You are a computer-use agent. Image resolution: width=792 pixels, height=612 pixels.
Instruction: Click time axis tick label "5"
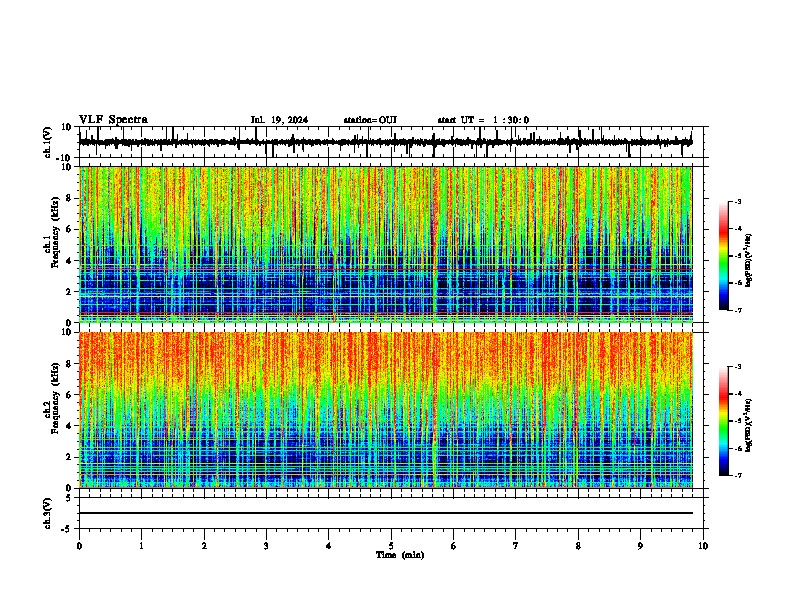point(391,546)
